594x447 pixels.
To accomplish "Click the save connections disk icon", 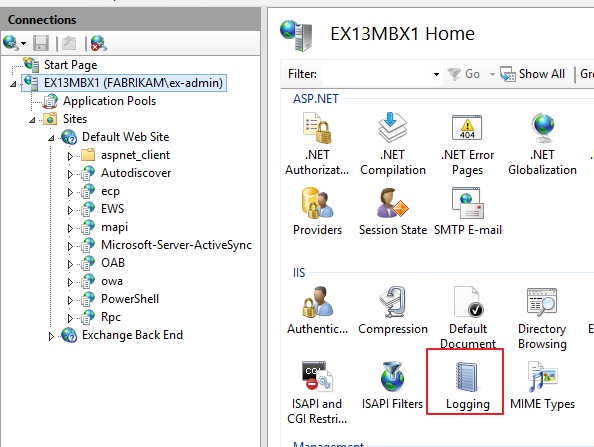I will click(x=41, y=43).
